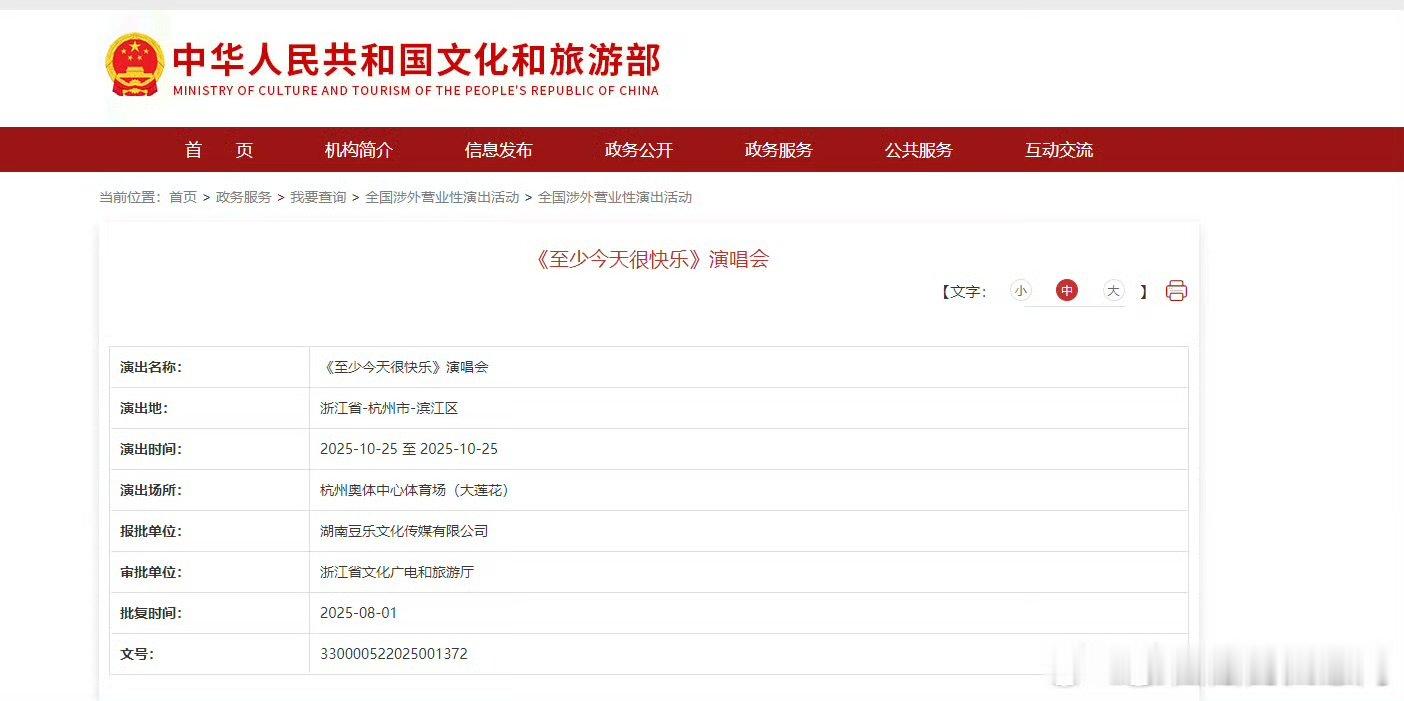The image size is (1404, 701).
Task: Click the English Ministry of Culture and Tourism subtitle
Action: 416,90
